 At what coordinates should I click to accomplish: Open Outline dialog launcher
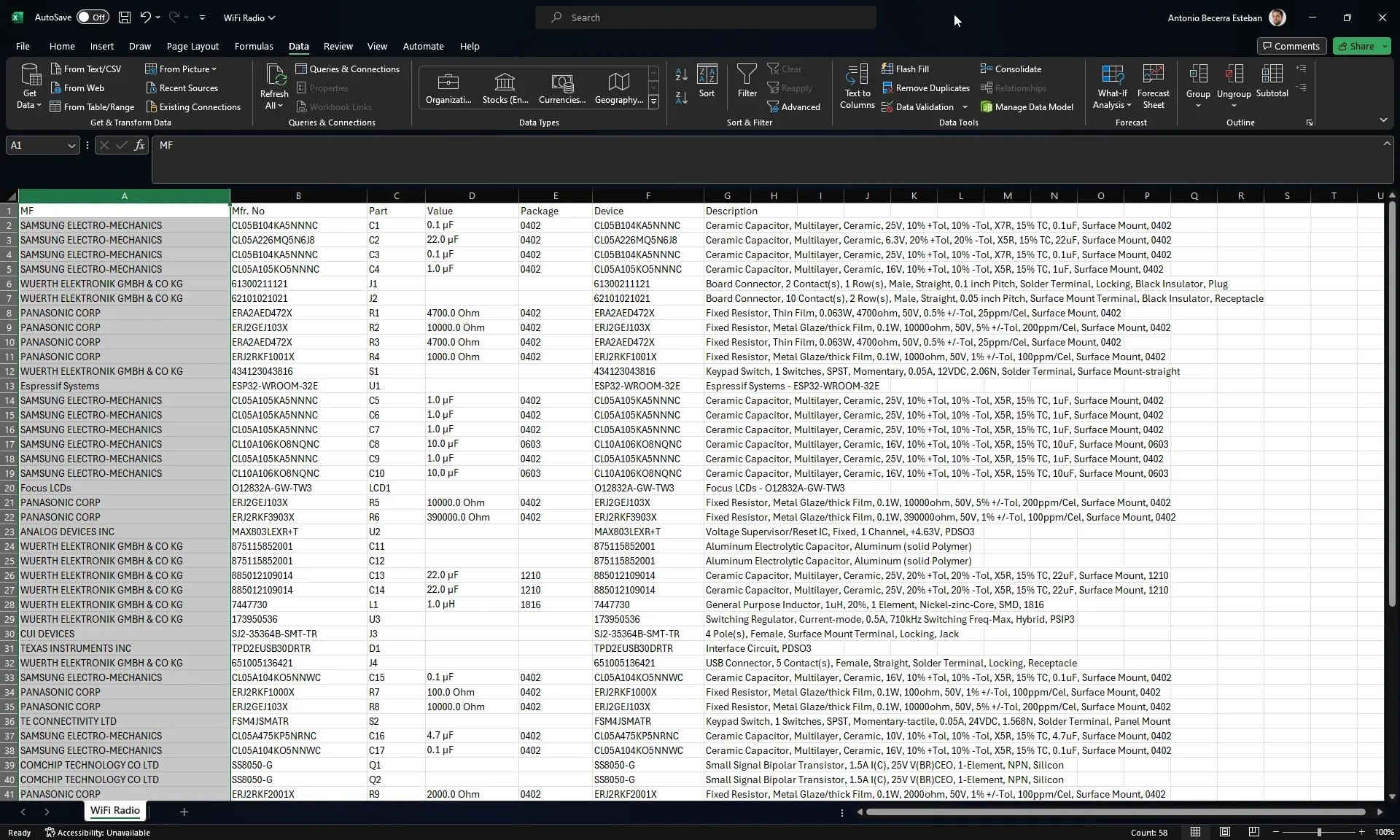1309,122
